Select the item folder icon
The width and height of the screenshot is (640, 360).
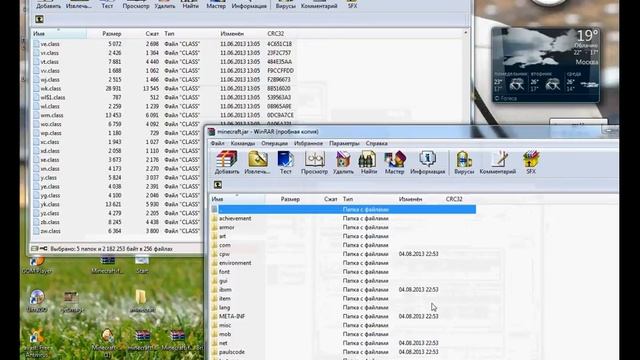[215, 299]
